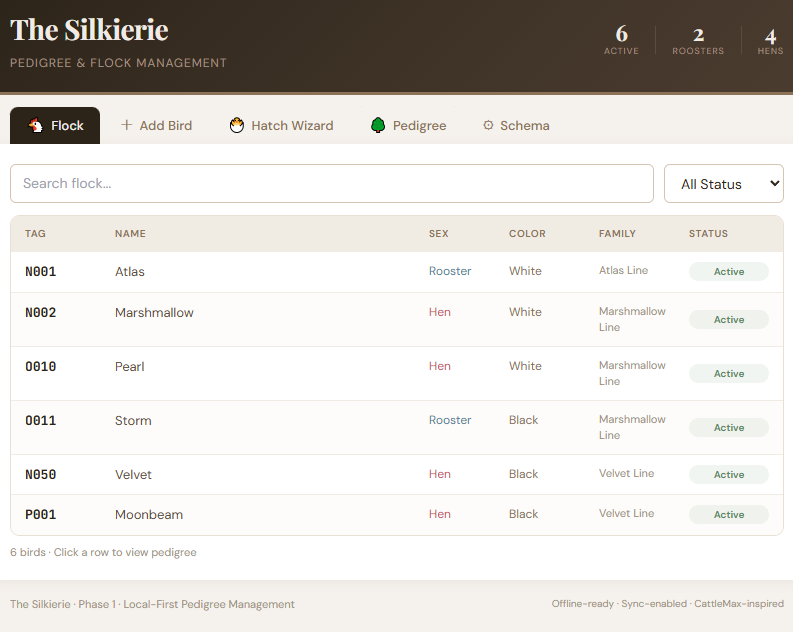The image size is (793, 632).
Task: Open the Pearl bird name
Action: tap(129, 367)
